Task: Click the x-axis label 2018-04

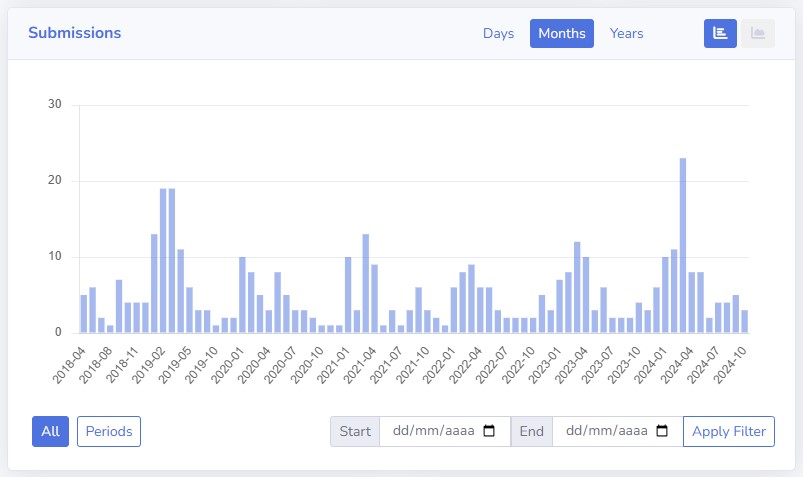Action: 69,365
